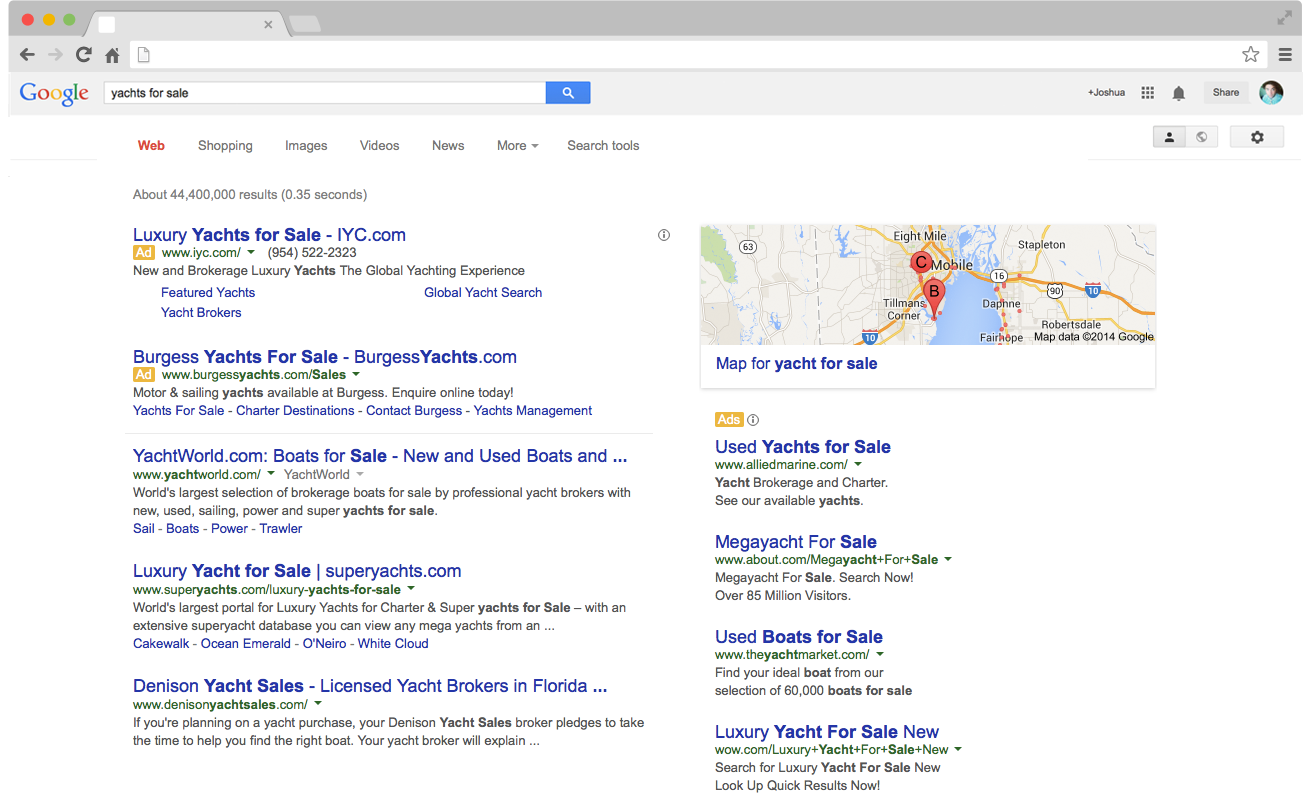This screenshot has width=1316, height=809.
Task: Click map pin B on map
Action: coord(934,296)
